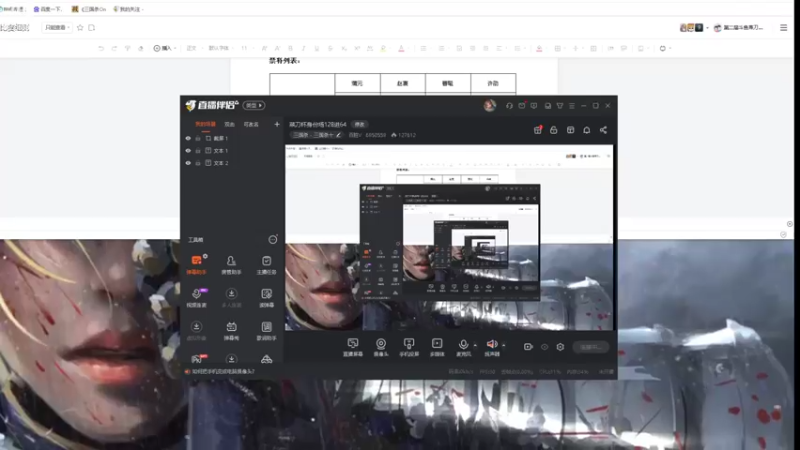Expand speaker options arrow
This screenshot has width=800, height=450.
tap(504, 345)
